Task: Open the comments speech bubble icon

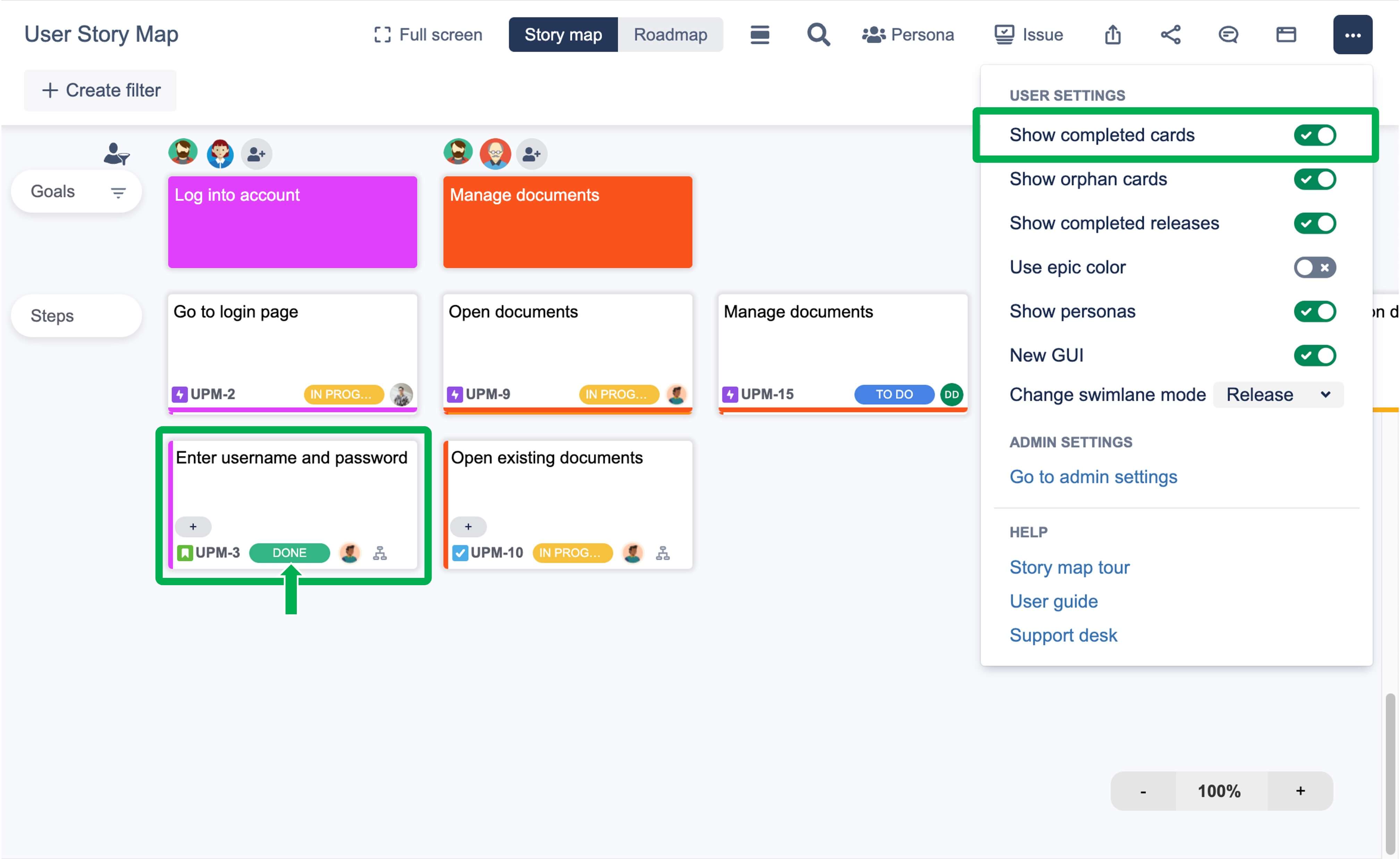Action: (x=1228, y=35)
